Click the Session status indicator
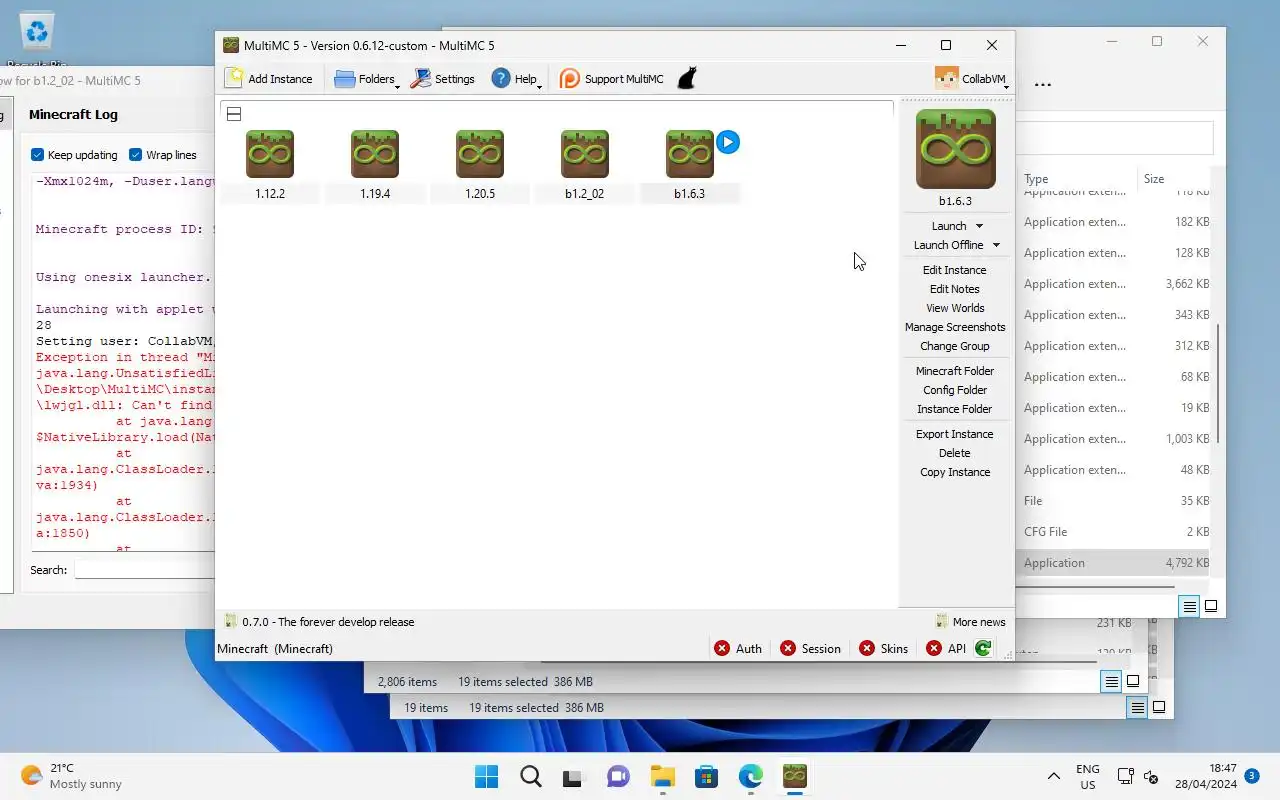This screenshot has height=800, width=1280. 810,649
